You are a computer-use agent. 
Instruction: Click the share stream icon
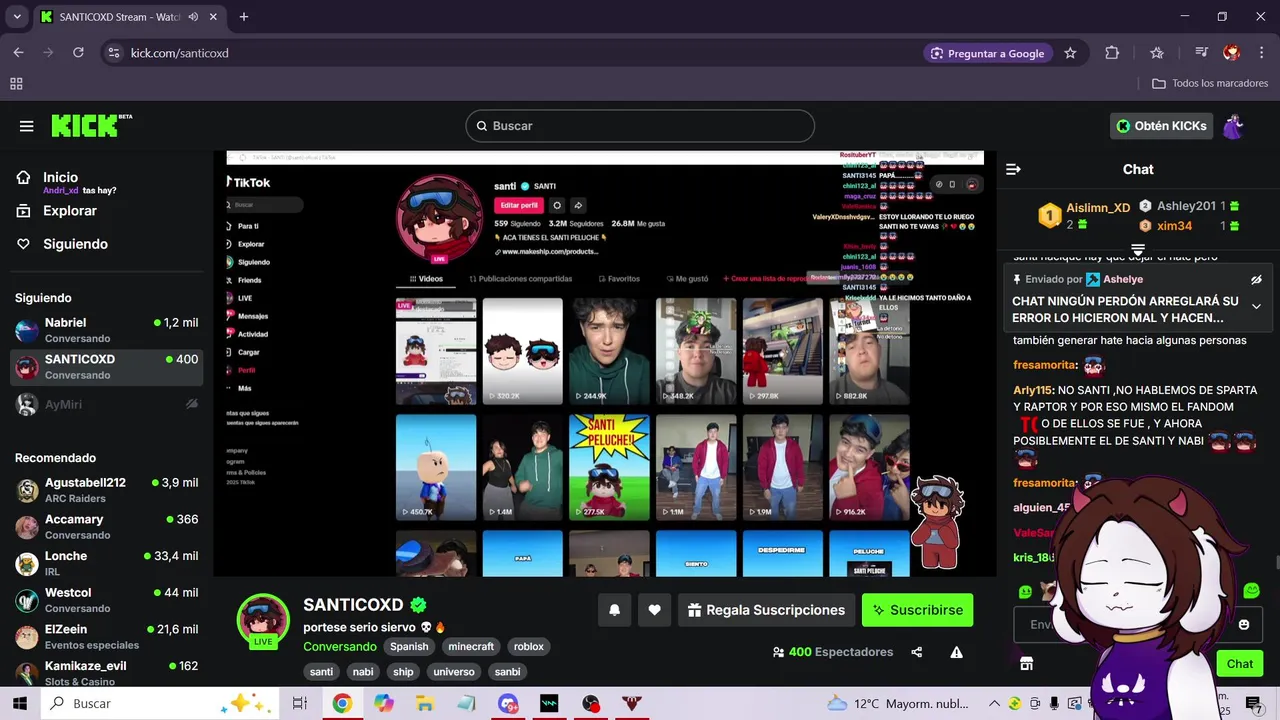(x=917, y=652)
